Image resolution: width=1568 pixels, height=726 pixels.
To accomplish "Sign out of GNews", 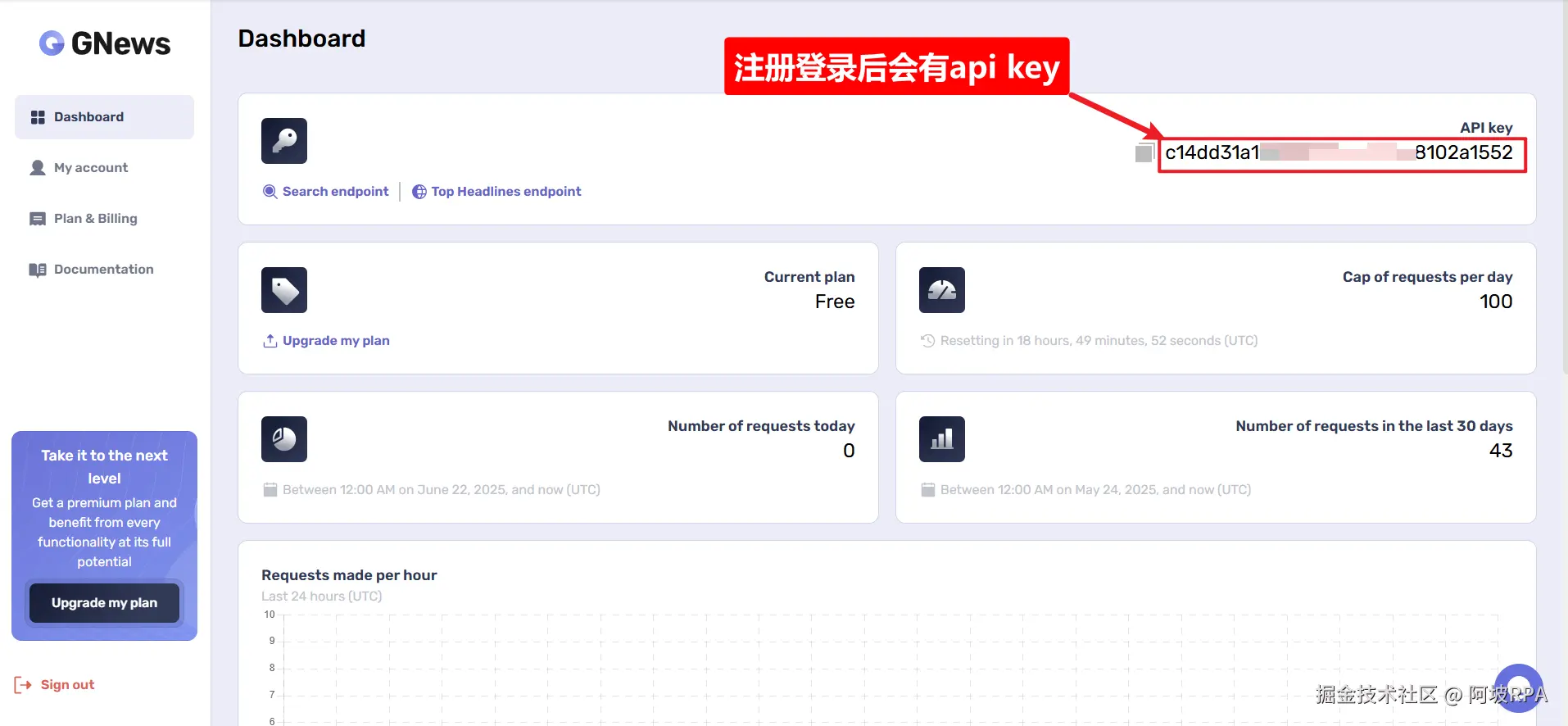I will [54, 685].
